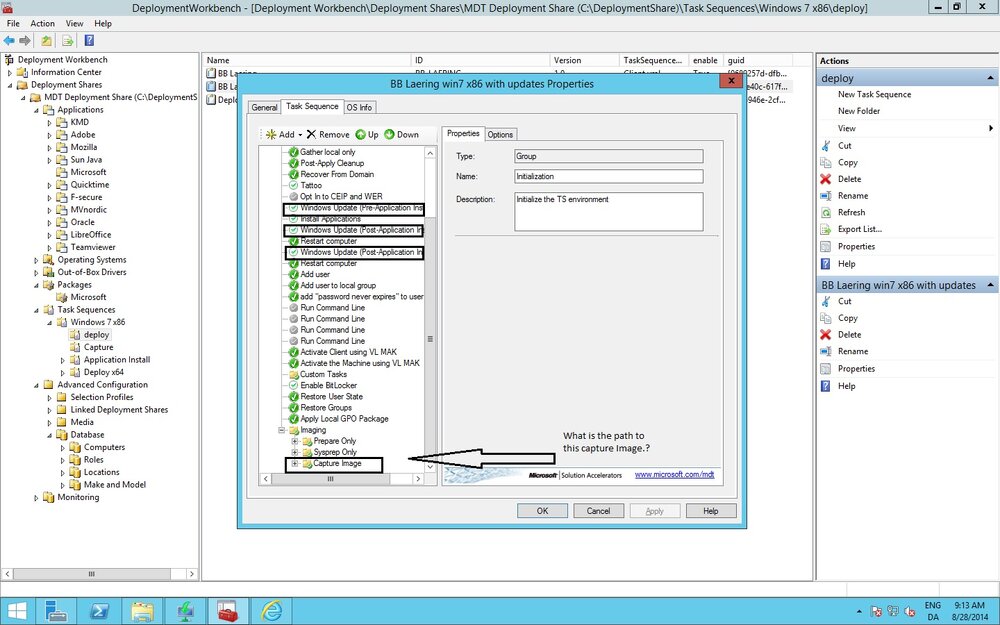Click New Task Sequence action
Viewport: 1000px width, 625px height.
coord(874,94)
